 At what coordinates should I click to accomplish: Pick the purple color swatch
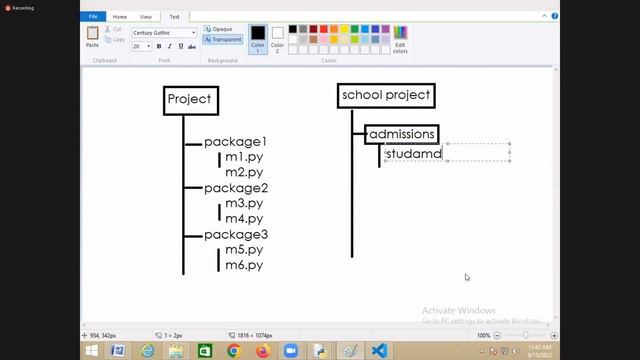pyautogui.click(x=386, y=29)
